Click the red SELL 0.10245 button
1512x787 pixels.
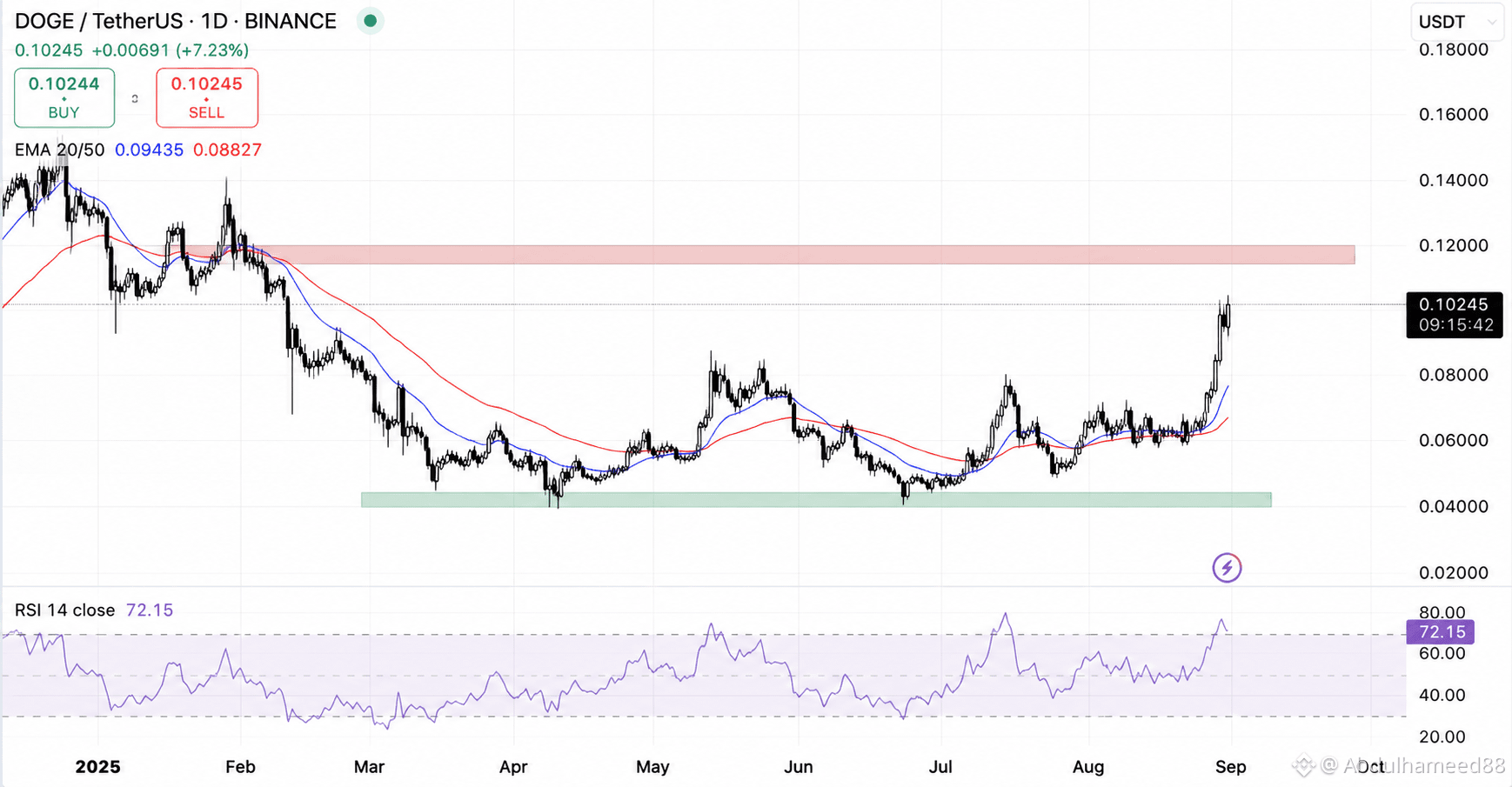pos(207,97)
